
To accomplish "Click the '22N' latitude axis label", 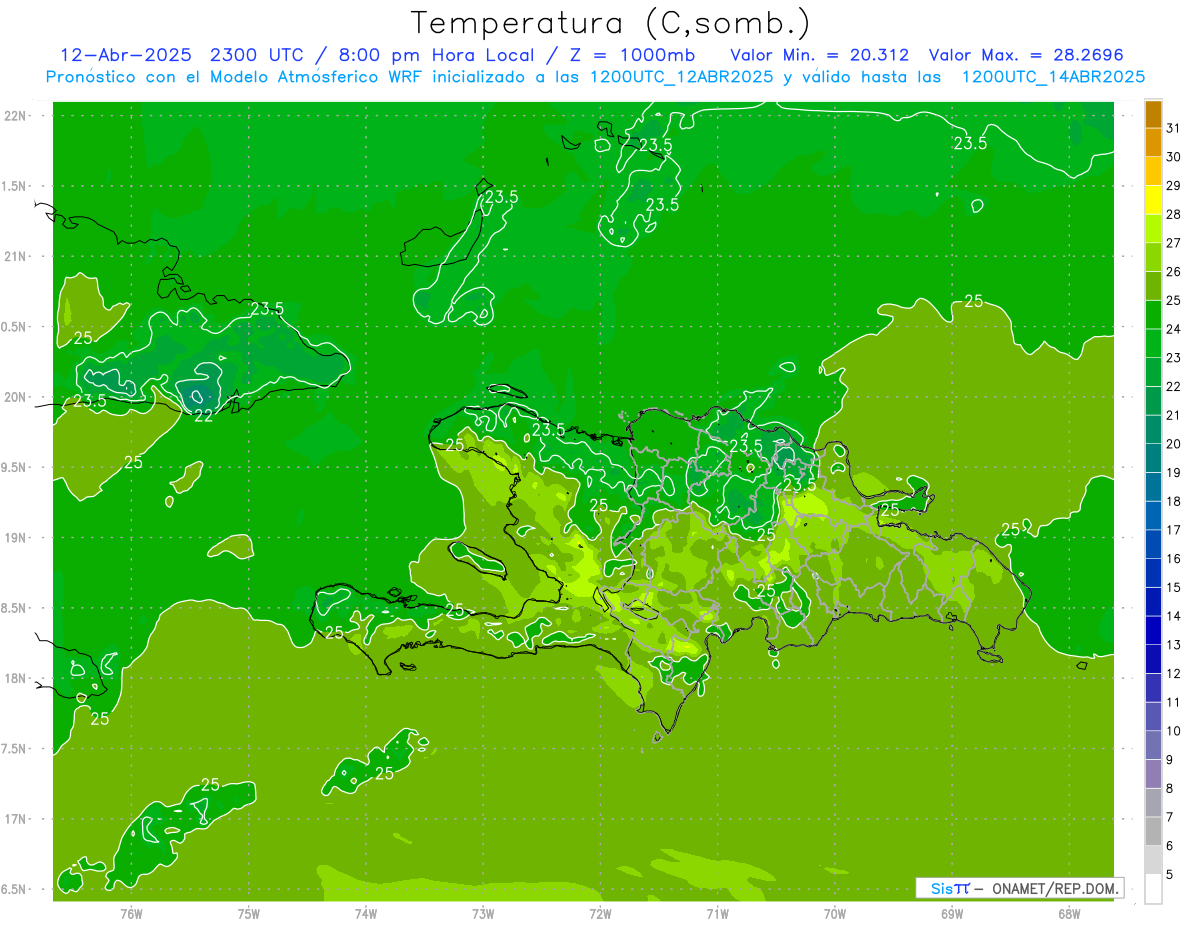I will 17,116.
